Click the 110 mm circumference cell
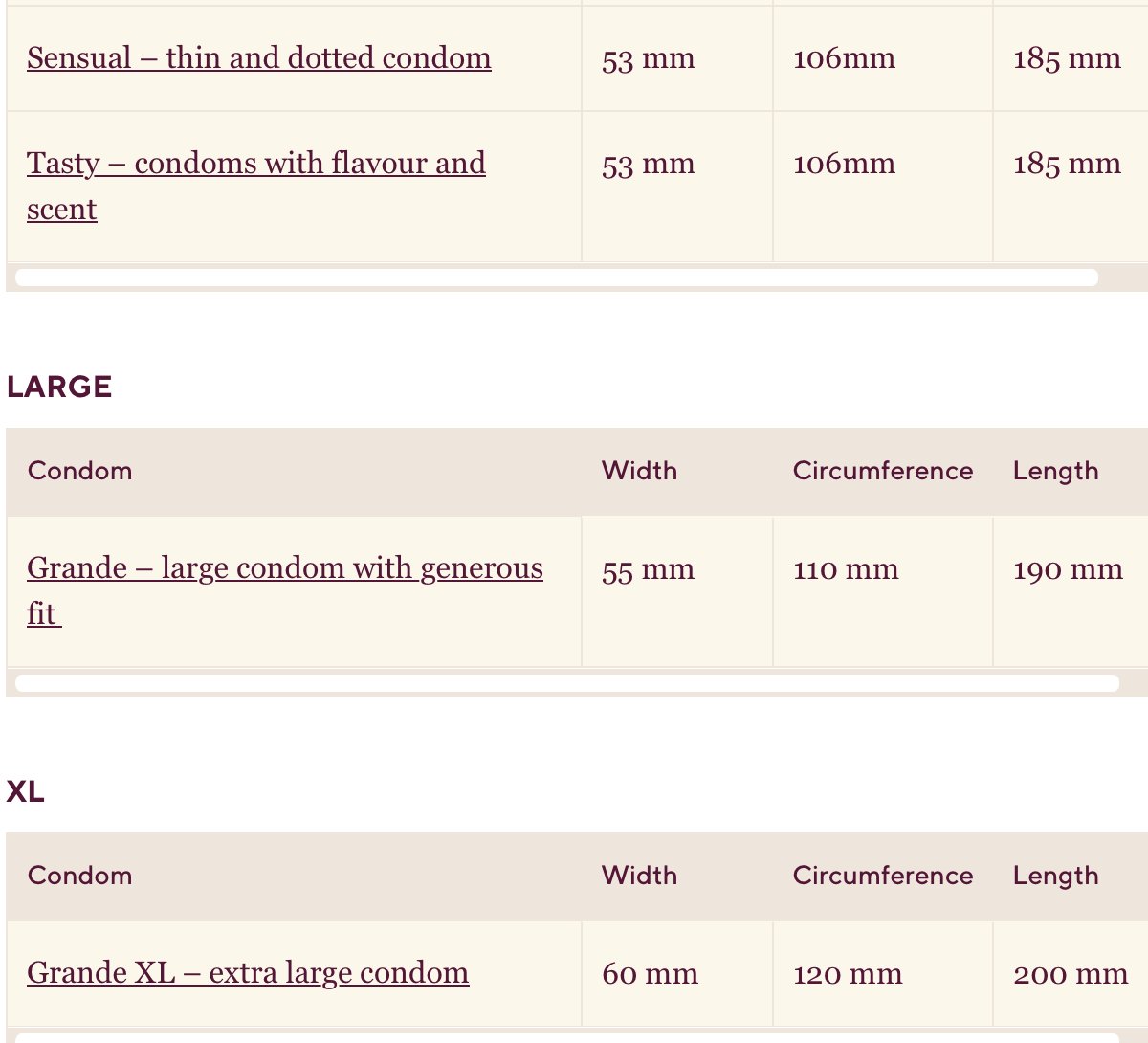Screen dimensions: 1148x1043 [846, 570]
